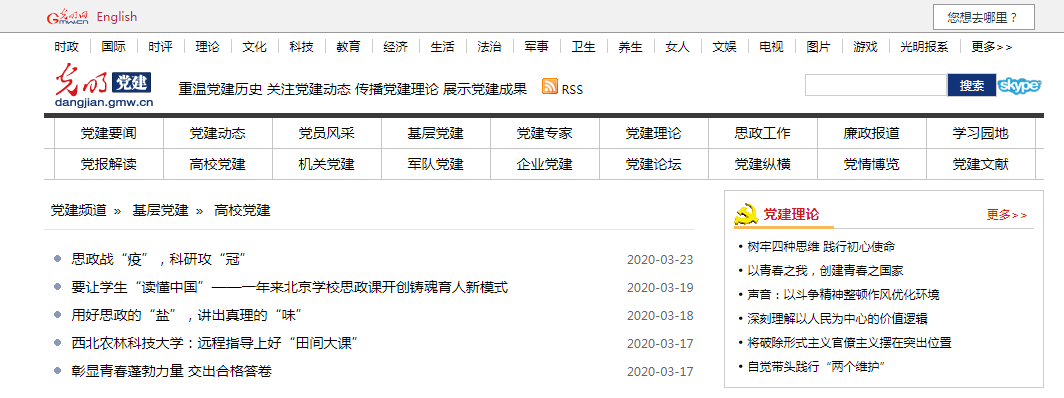Open the 教育 channel
This screenshot has width=1064, height=398.
348,47
